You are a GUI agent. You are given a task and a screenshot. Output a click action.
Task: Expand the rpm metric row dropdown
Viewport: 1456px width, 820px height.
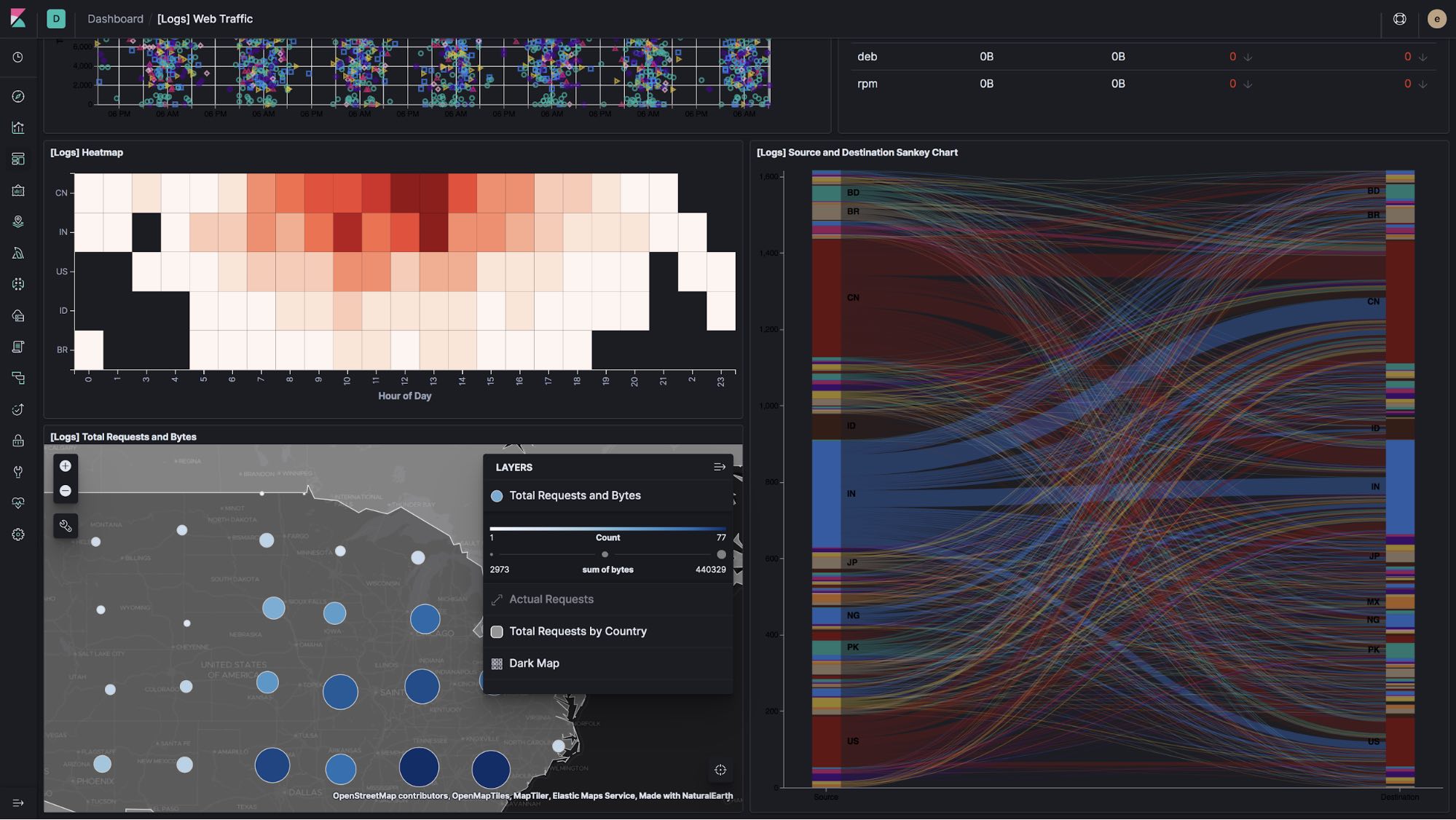pos(1422,84)
